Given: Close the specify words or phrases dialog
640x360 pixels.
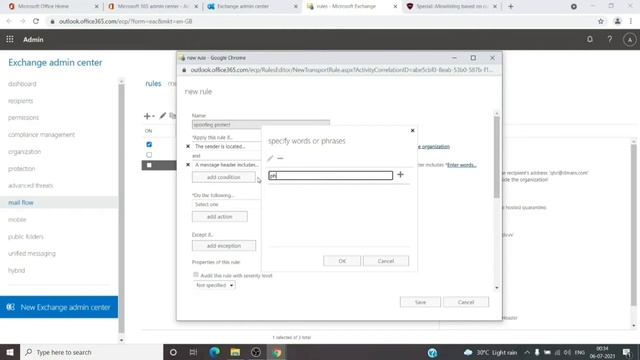Looking at the screenshot, I should 412,131.
